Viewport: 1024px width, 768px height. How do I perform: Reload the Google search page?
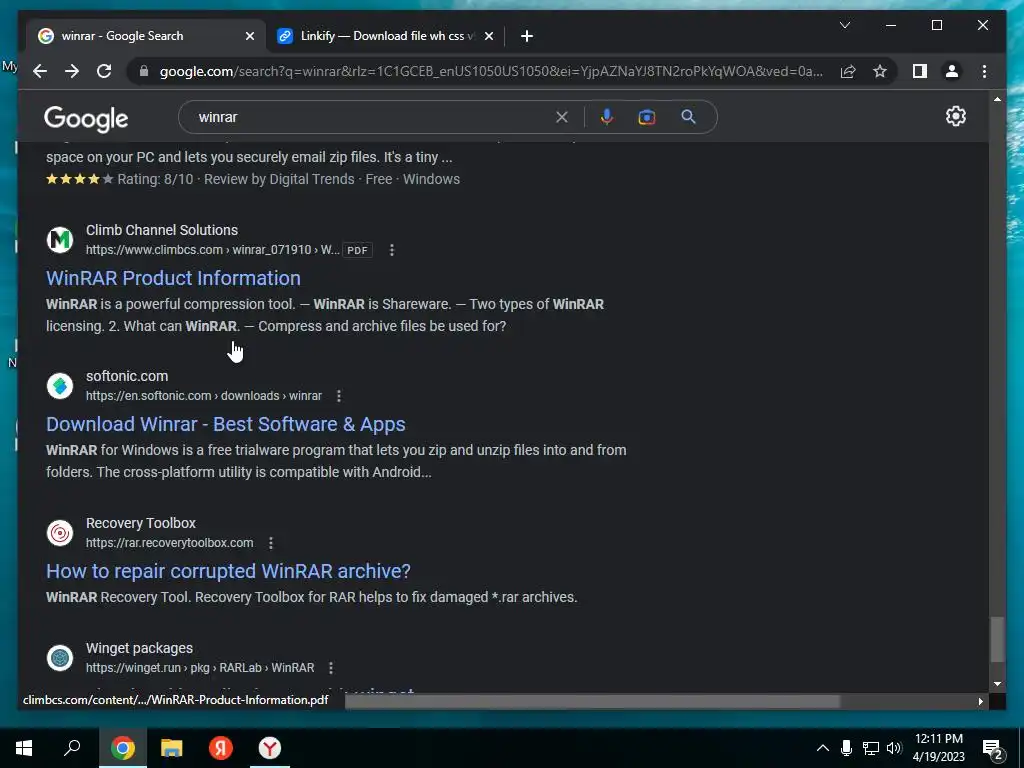tap(104, 71)
